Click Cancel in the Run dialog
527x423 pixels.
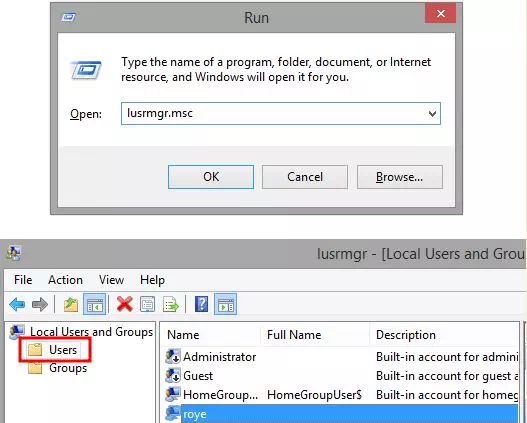[305, 177]
